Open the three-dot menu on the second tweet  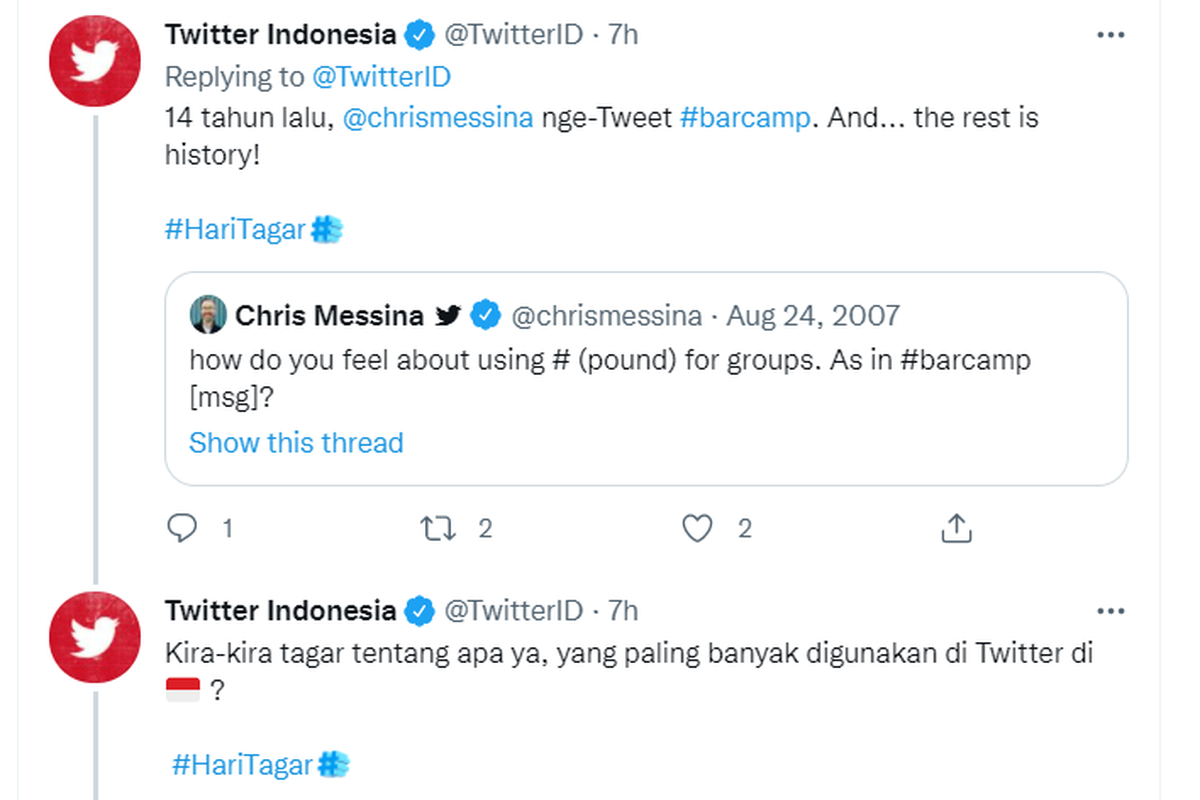click(1111, 610)
